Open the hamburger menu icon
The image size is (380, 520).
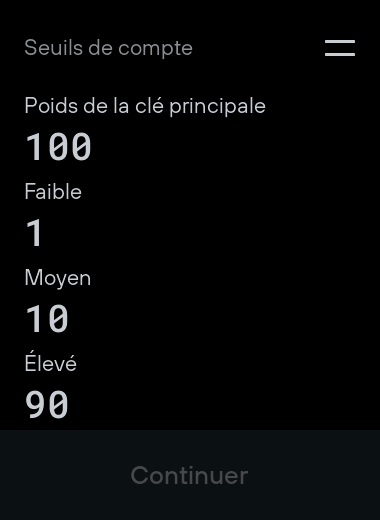pyautogui.click(x=340, y=48)
